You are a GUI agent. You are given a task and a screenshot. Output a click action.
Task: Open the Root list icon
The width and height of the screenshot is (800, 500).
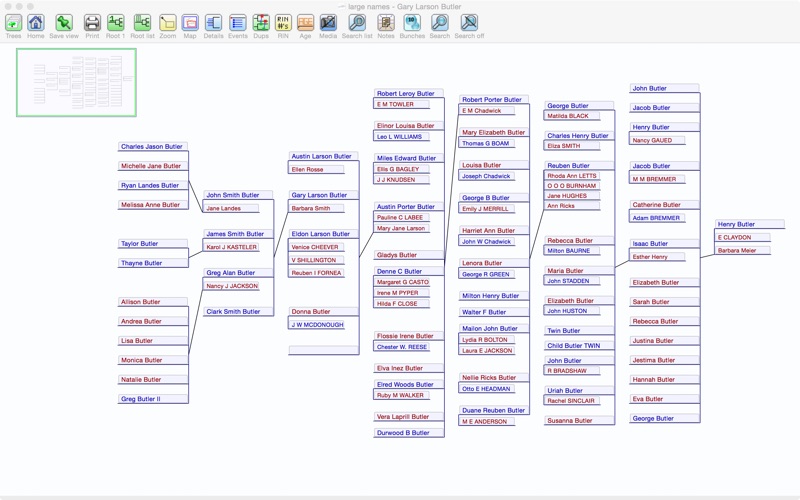click(143, 23)
